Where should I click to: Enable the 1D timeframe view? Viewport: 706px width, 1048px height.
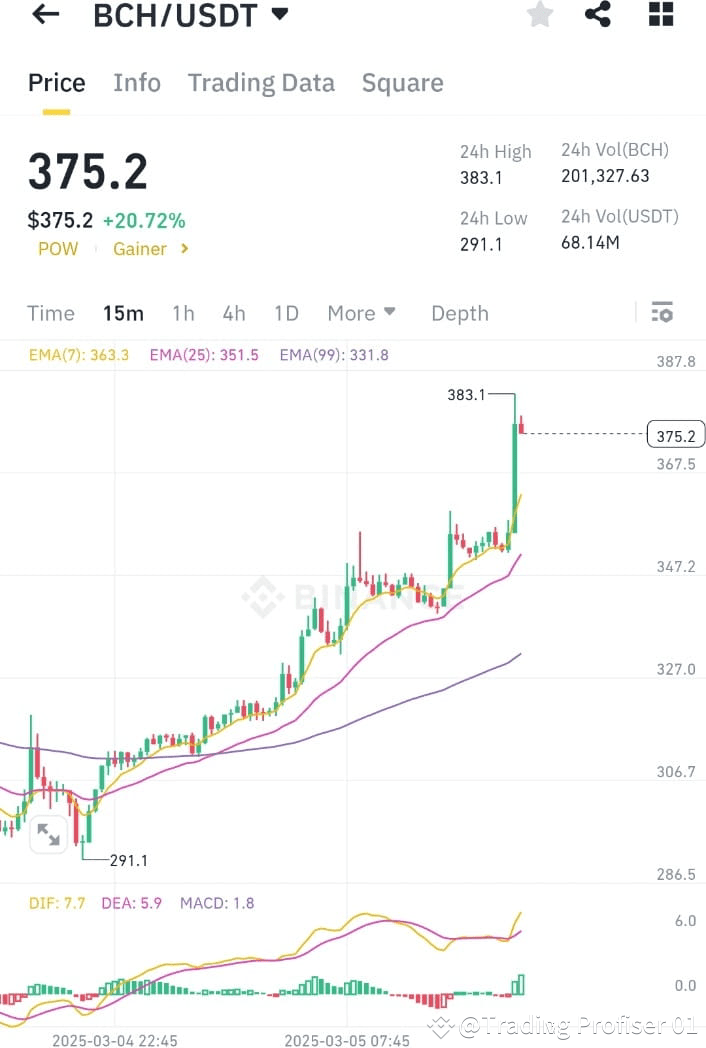click(x=286, y=312)
